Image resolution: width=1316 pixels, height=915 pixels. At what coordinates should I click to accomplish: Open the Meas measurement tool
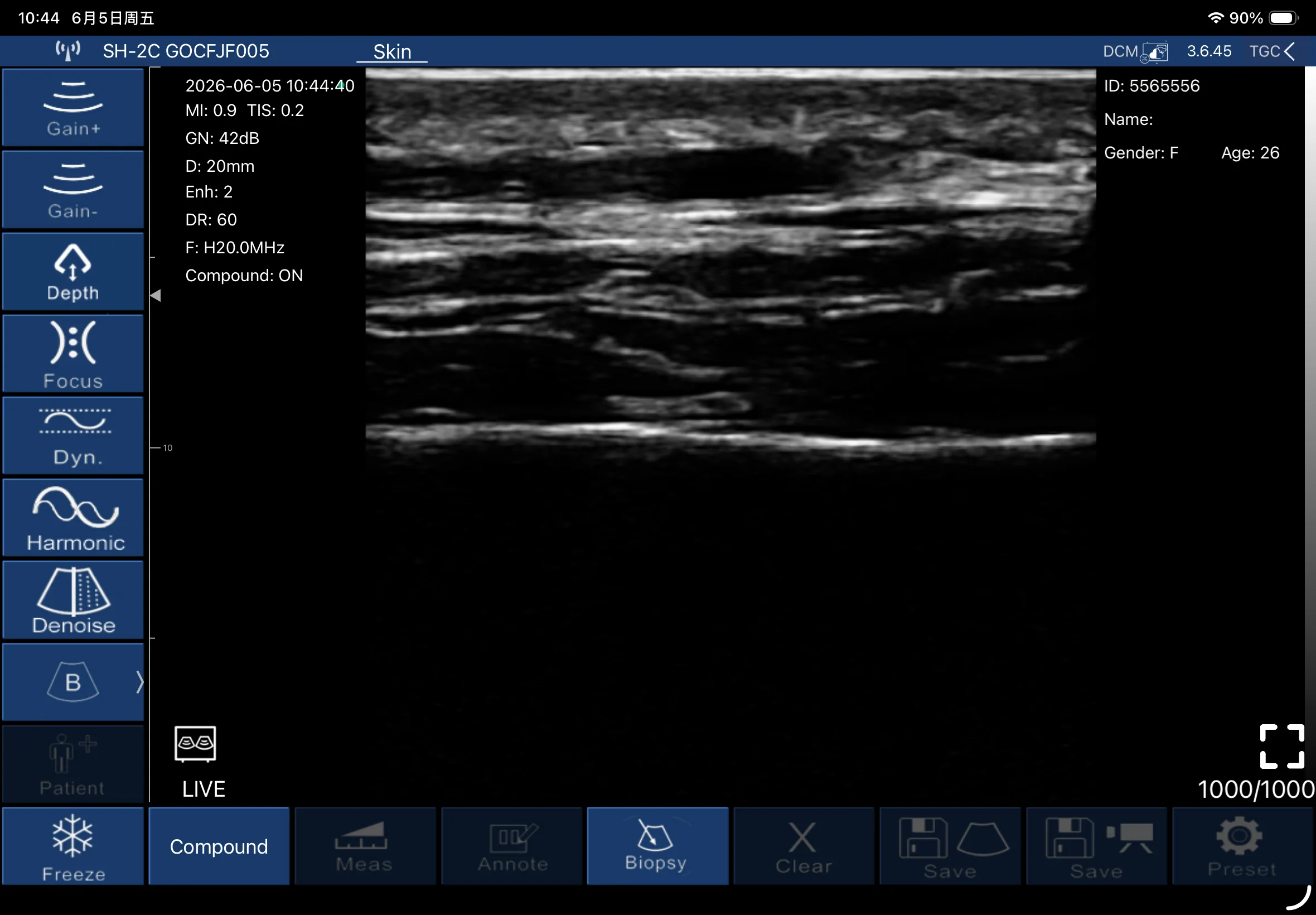pyautogui.click(x=365, y=846)
